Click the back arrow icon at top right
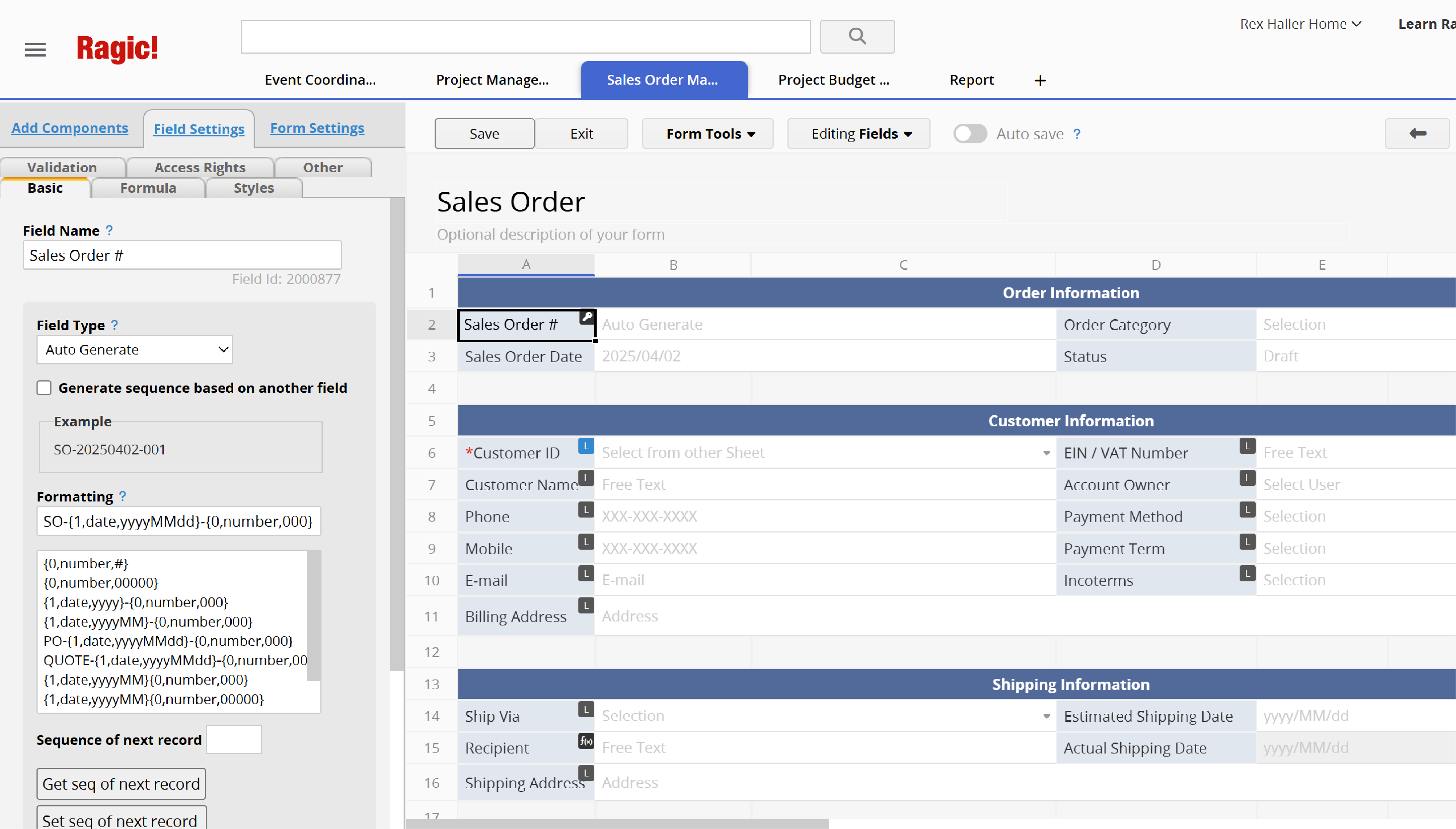This screenshot has width=1456, height=829. [x=1418, y=133]
